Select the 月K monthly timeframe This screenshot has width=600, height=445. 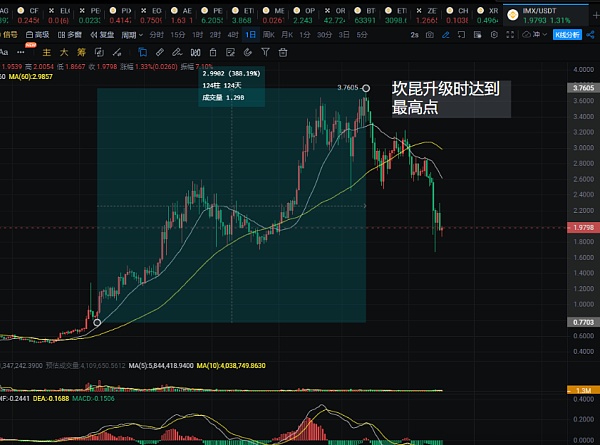tap(287, 35)
